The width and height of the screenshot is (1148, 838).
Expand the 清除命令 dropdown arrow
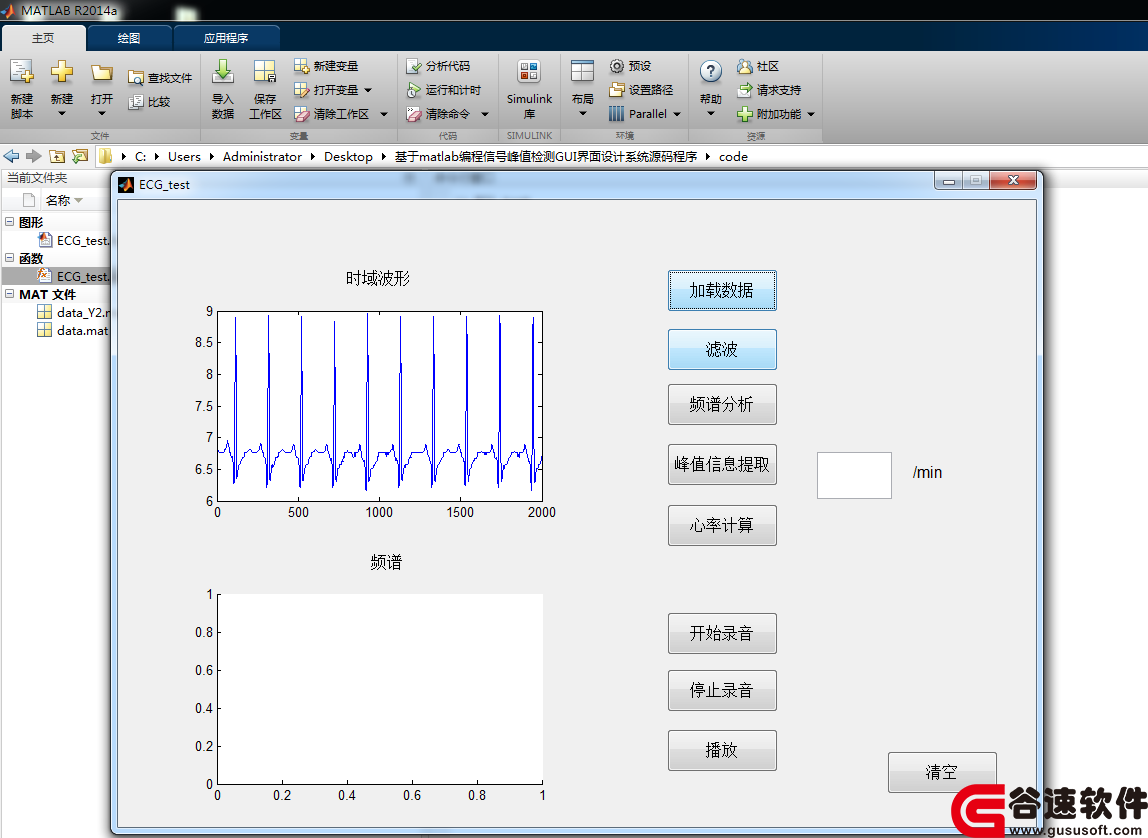point(485,114)
